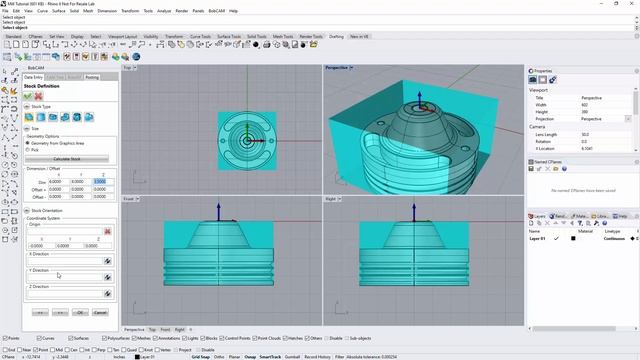The height and width of the screenshot is (360, 640).
Task: Collapse the Size section
Action: pos(27,129)
